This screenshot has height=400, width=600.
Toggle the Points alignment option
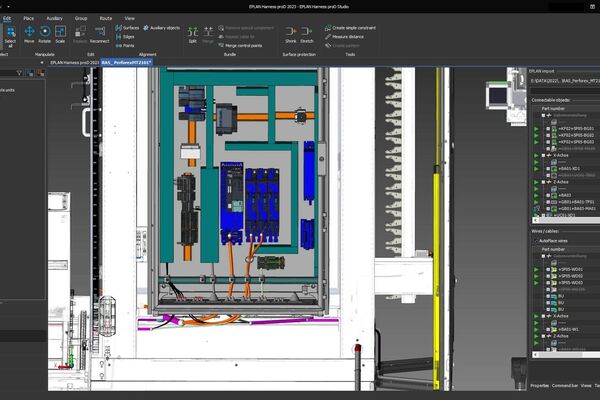pyautogui.click(x=126, y=45)
